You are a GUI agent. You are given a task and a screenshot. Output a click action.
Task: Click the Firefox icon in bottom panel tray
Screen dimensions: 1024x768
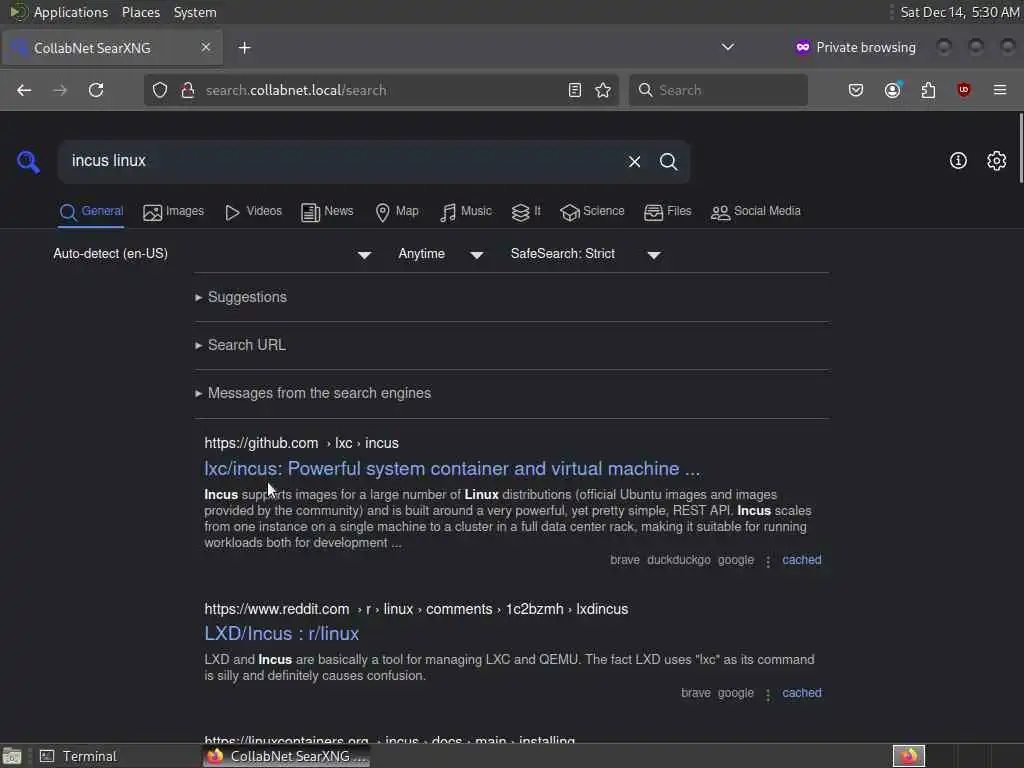pos(909,756)
